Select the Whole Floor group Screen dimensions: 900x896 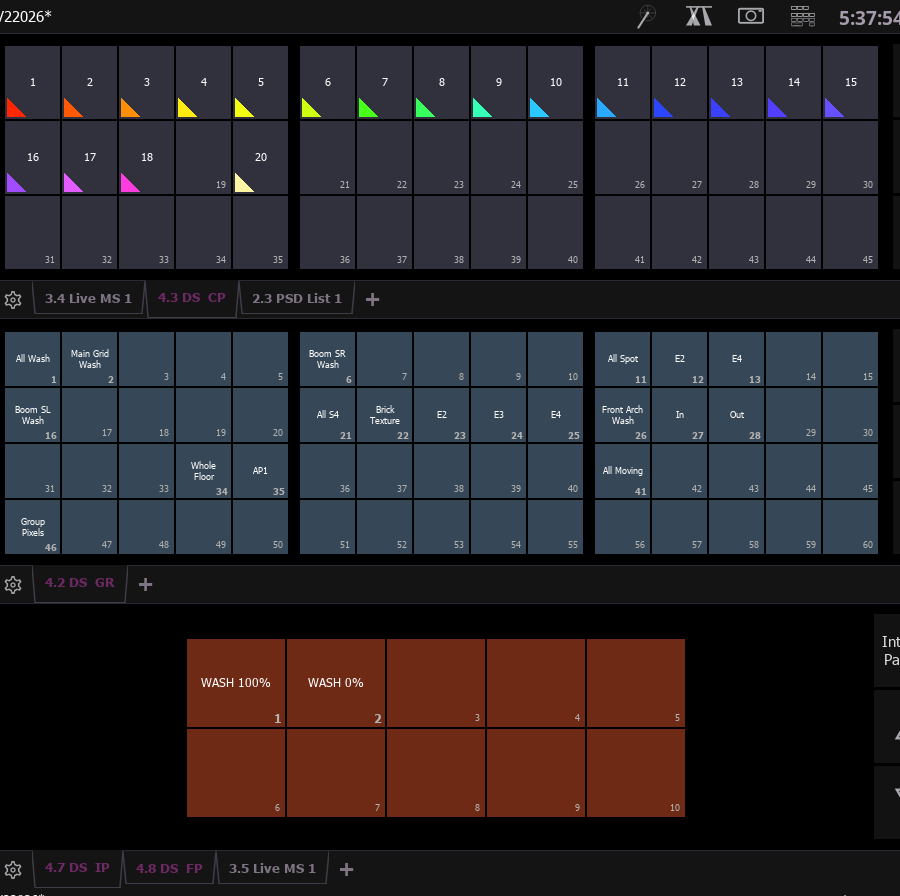pyautogui.click(x=203, y=471)
